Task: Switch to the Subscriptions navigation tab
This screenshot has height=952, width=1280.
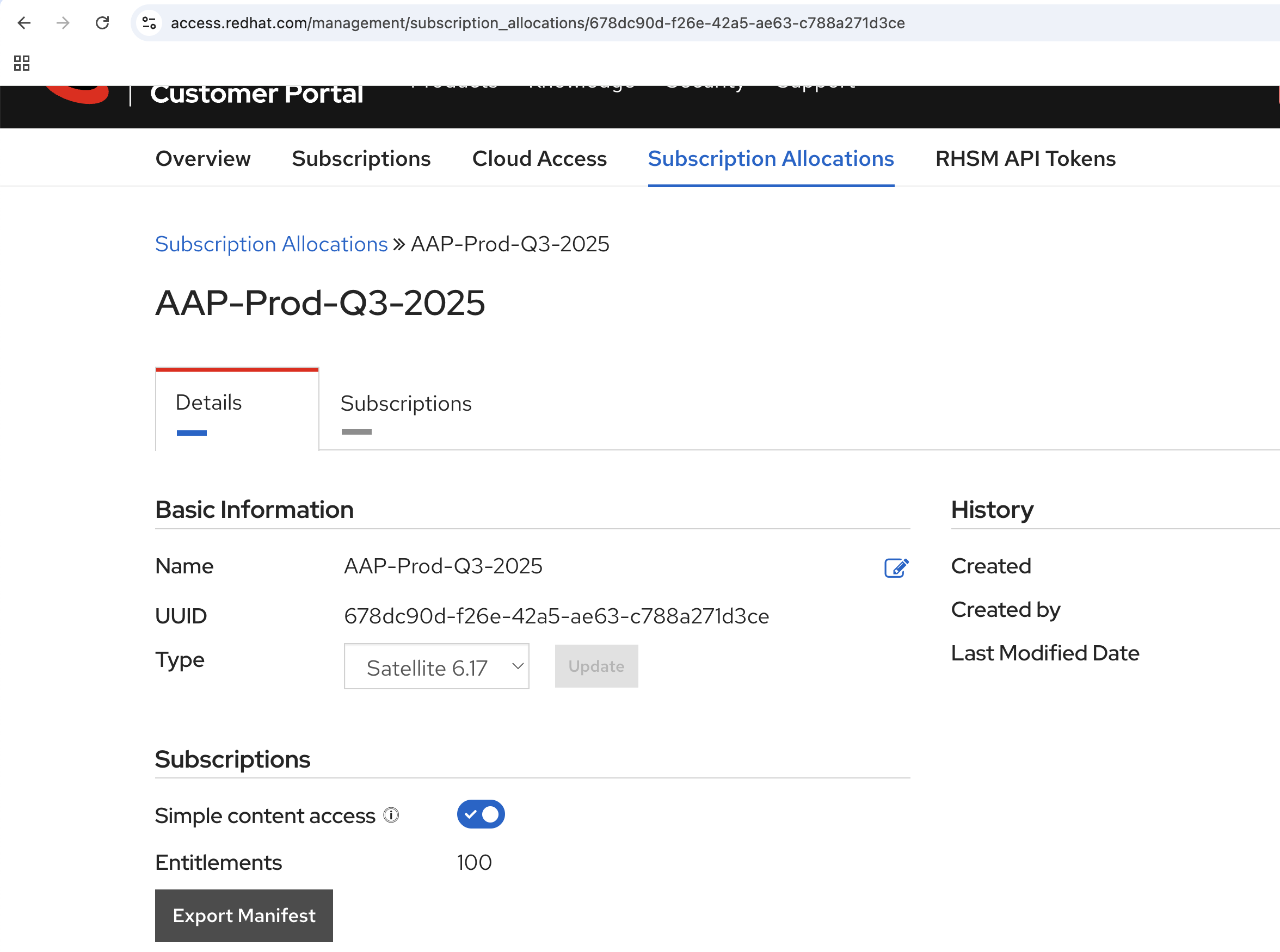Action: click(x=361, y=158)
